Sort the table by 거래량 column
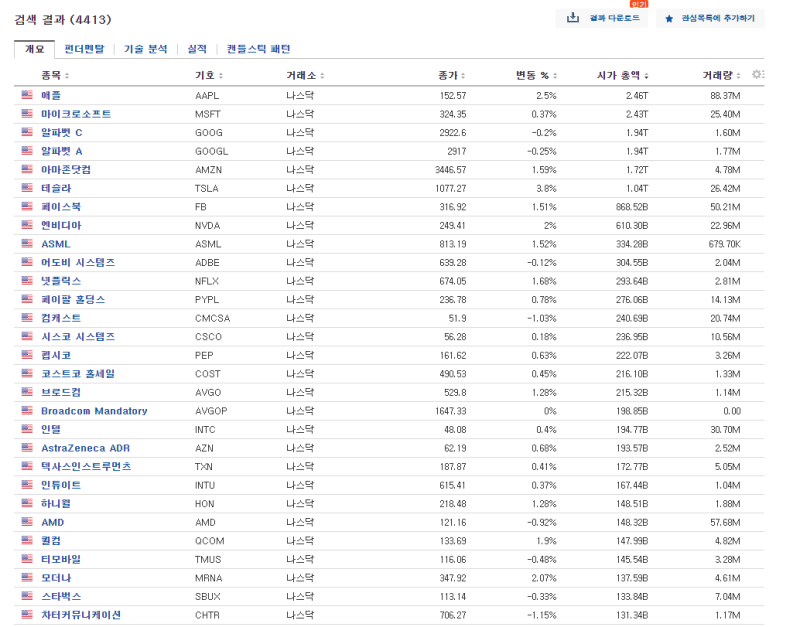Image resolution: width=800 pixels, height=627 pixels. (x=721, y=76)
